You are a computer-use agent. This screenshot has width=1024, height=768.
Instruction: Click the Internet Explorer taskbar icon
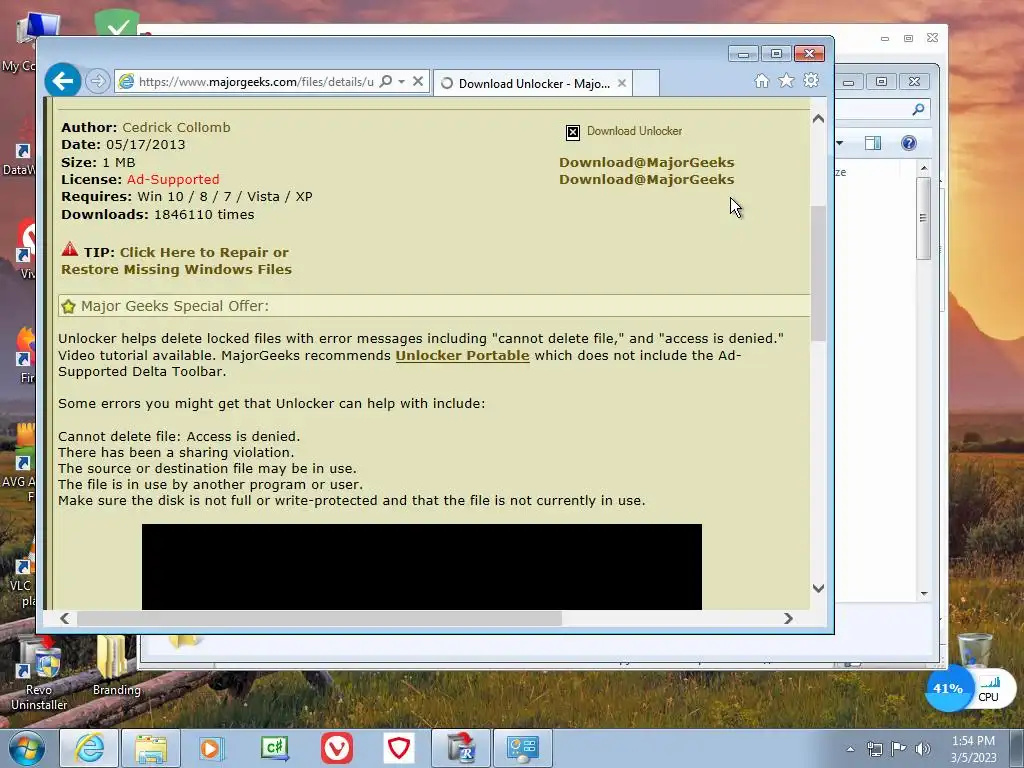pos(89,748)
